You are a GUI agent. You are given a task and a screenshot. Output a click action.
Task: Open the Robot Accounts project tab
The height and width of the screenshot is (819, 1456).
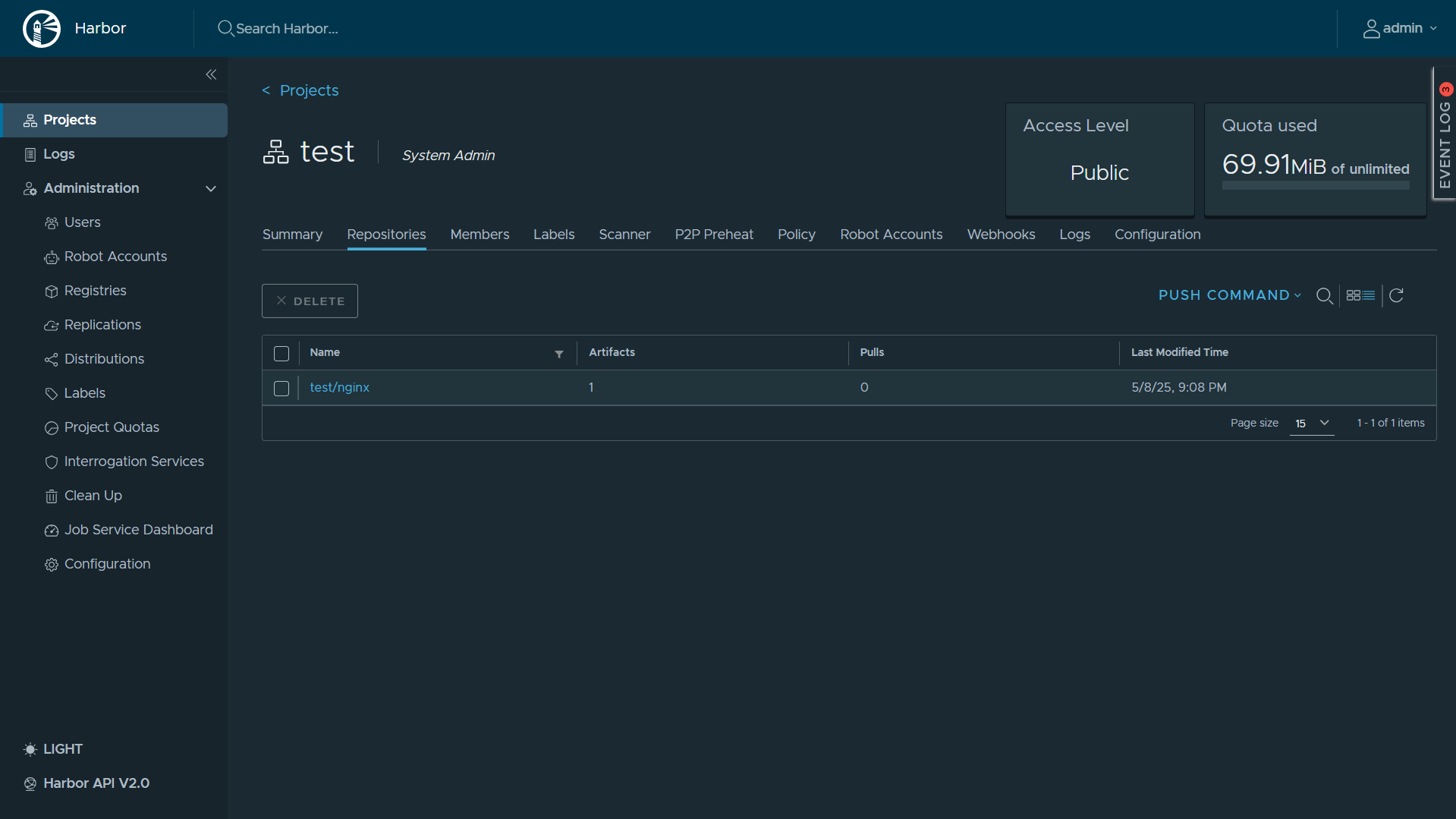pos(892,235)
